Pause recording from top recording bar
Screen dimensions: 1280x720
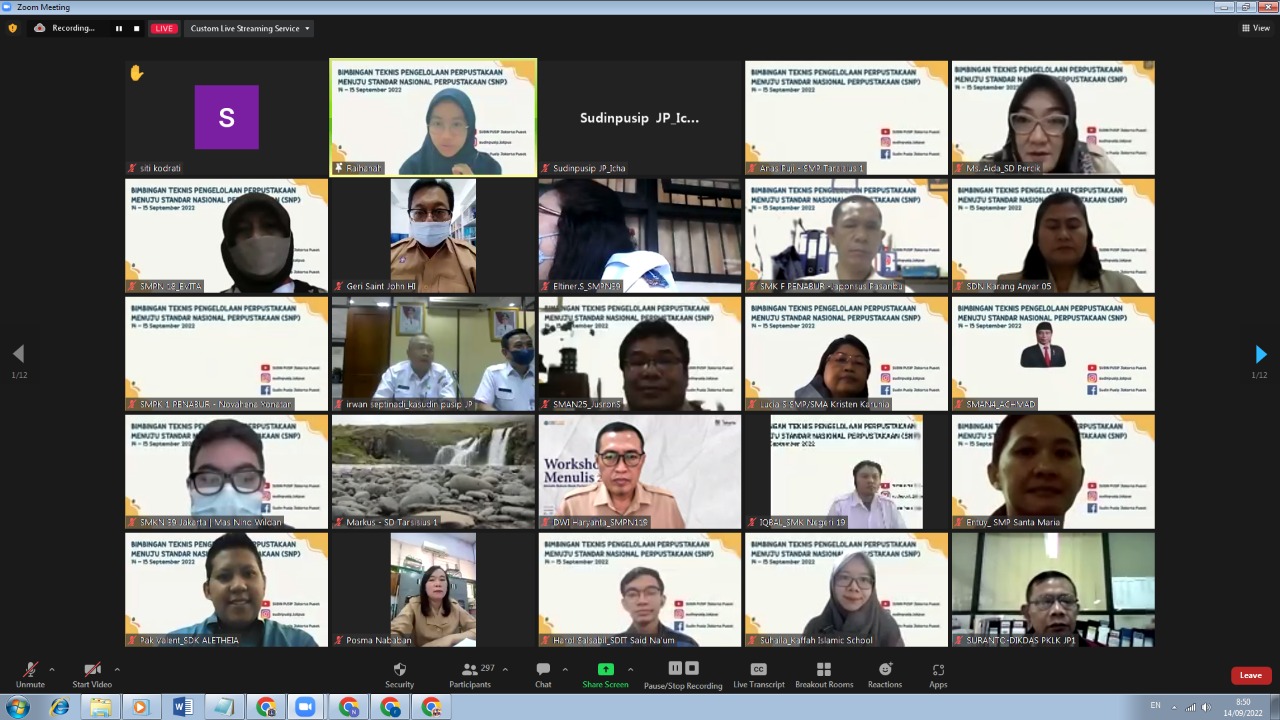[119, 28]
